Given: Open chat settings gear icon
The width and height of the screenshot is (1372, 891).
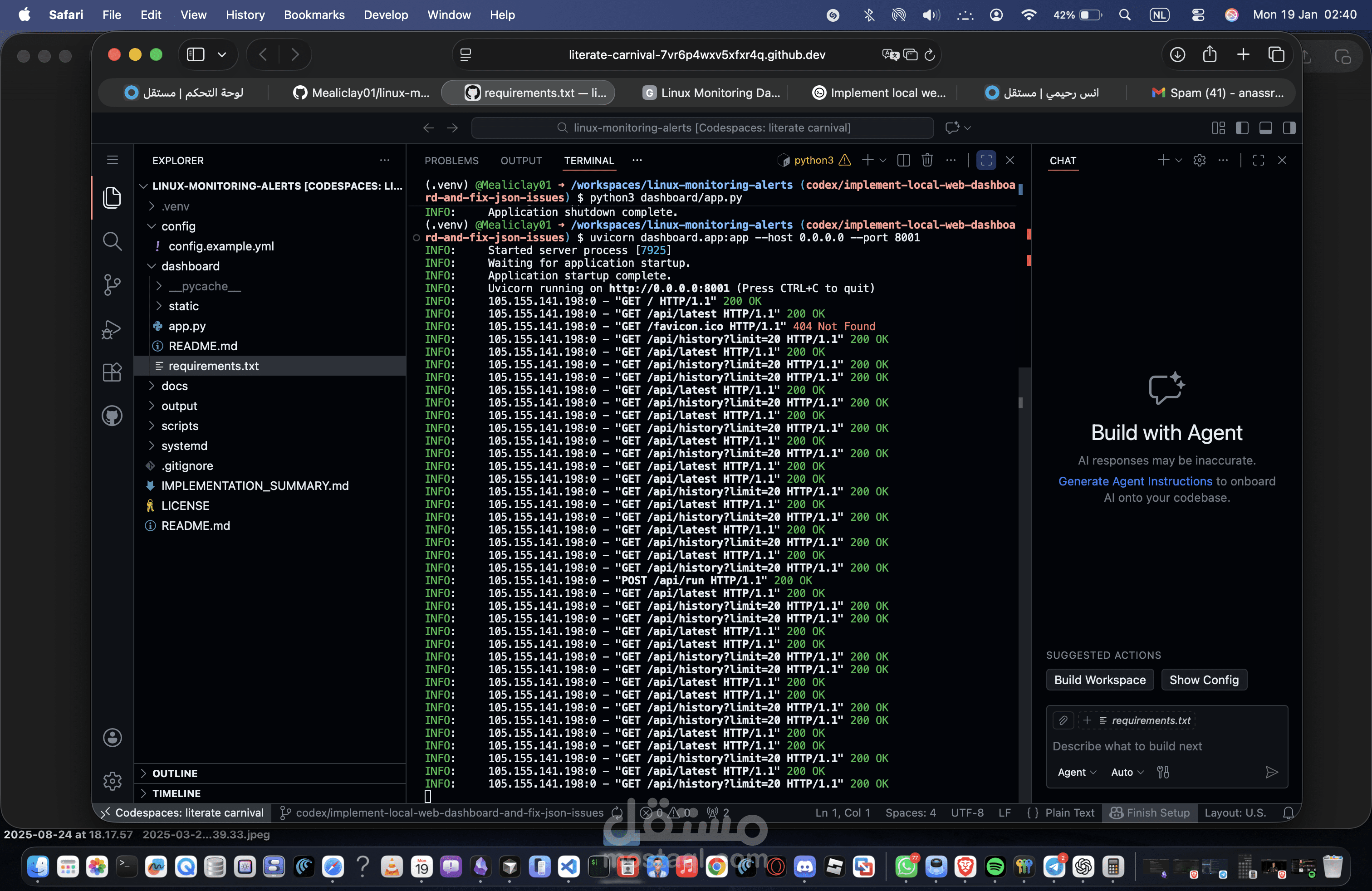Looking at the screenshot, I should (1200, 160).
